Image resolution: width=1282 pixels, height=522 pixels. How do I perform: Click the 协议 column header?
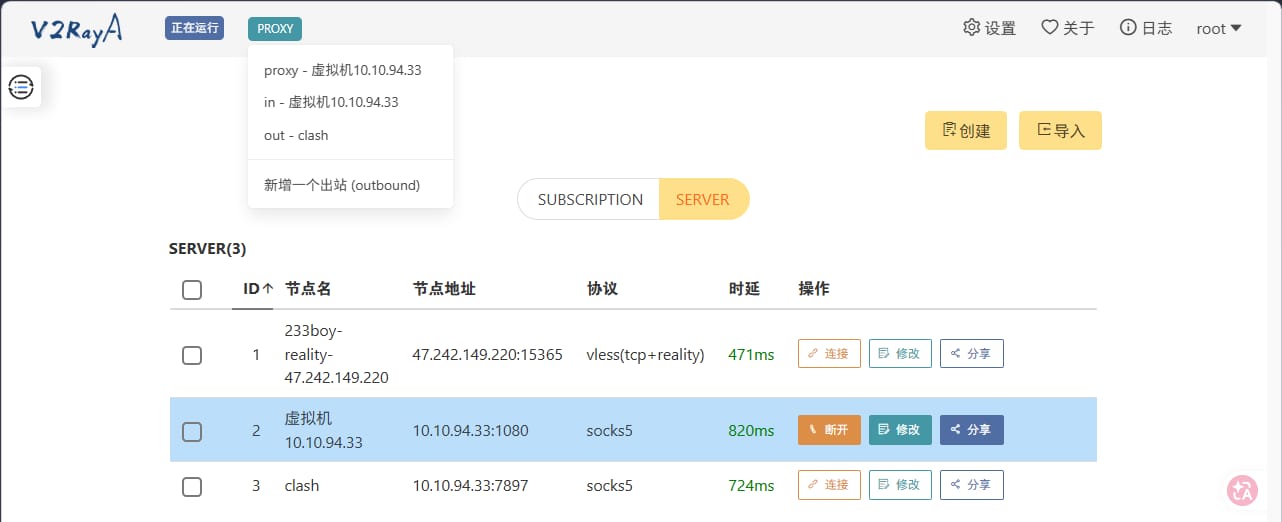(602, 289)
